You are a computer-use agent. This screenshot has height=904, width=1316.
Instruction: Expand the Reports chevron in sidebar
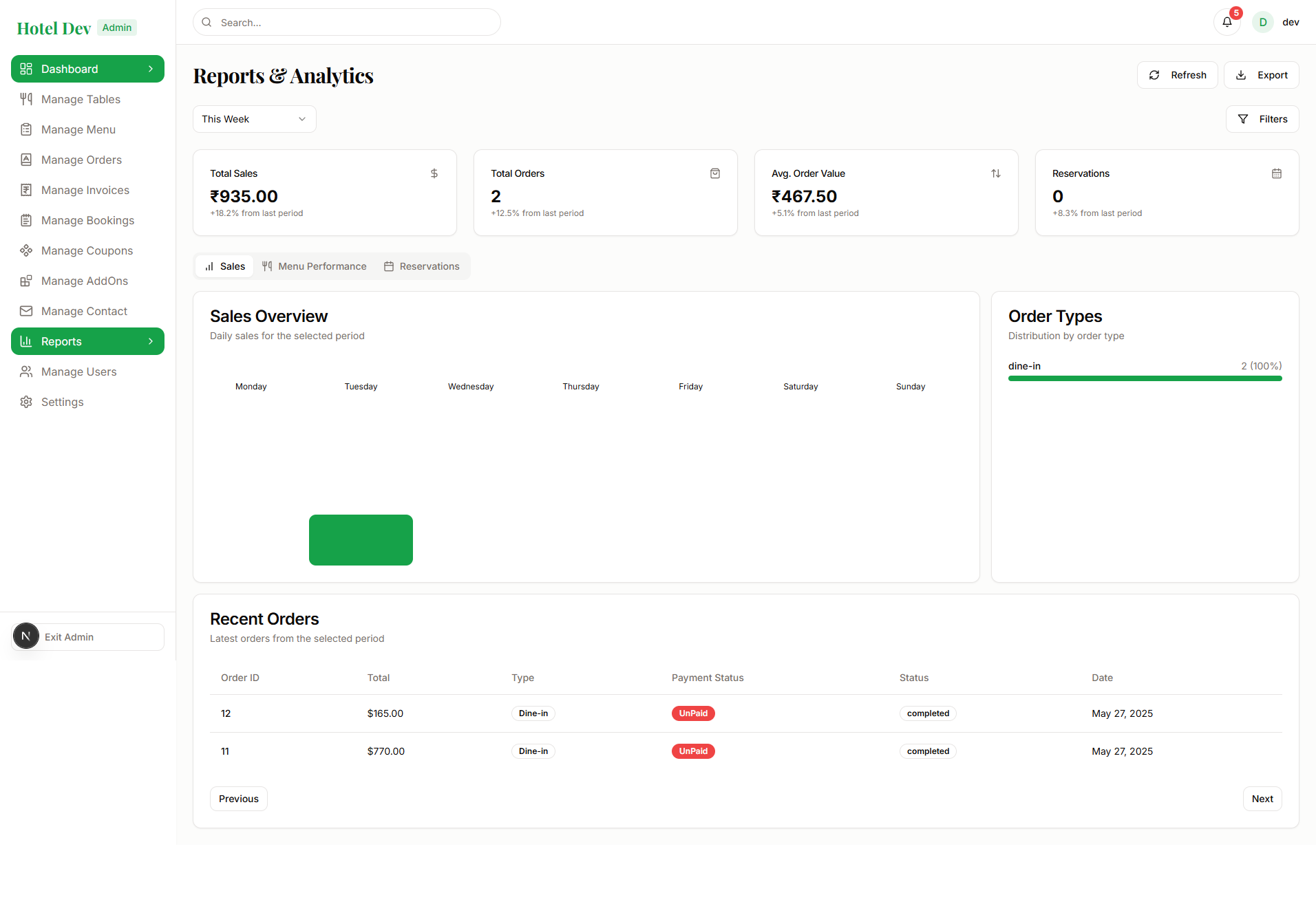tap(151, 341)
